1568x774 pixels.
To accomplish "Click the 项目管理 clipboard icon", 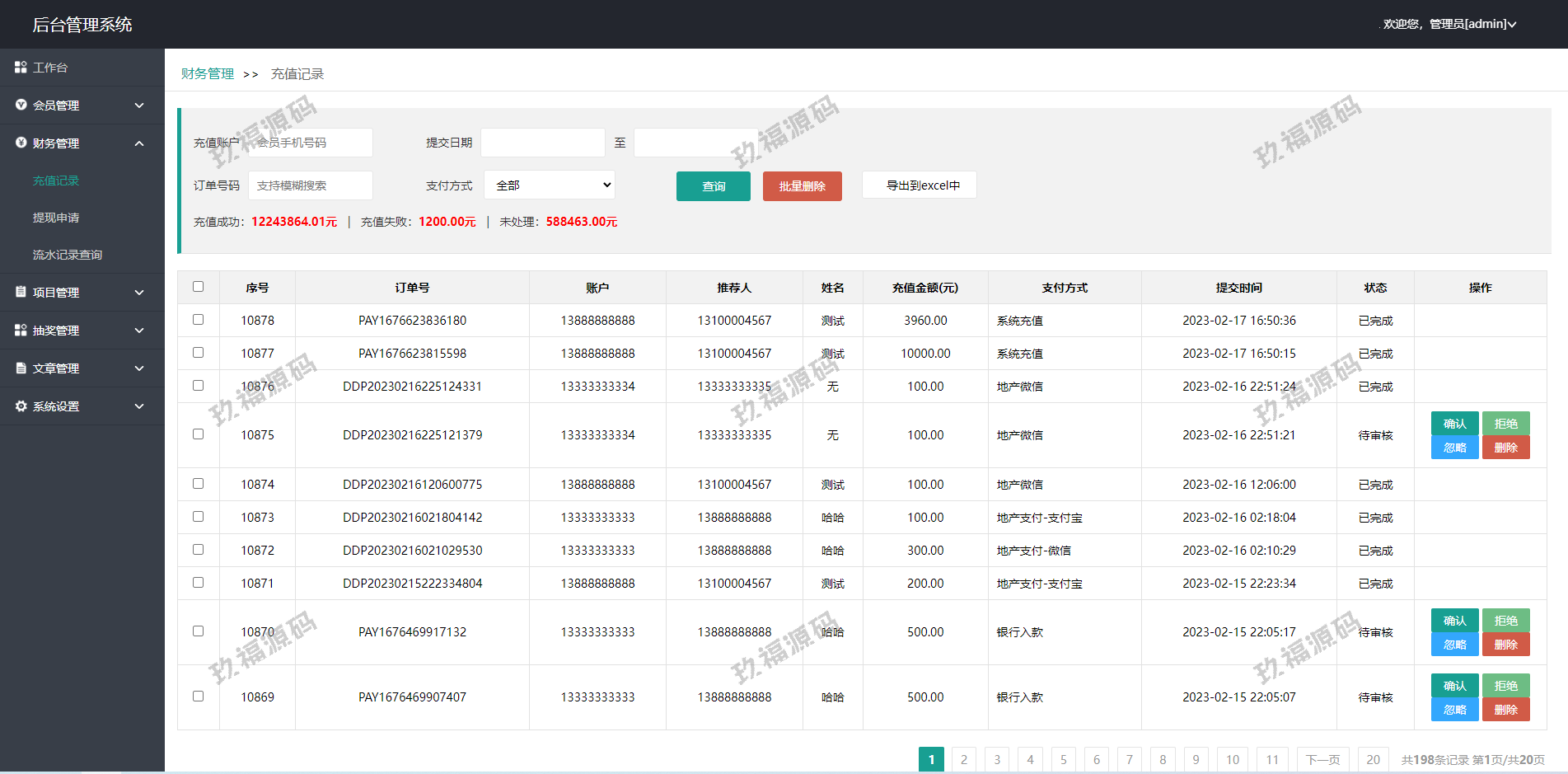I will click(x=21, y=292).
